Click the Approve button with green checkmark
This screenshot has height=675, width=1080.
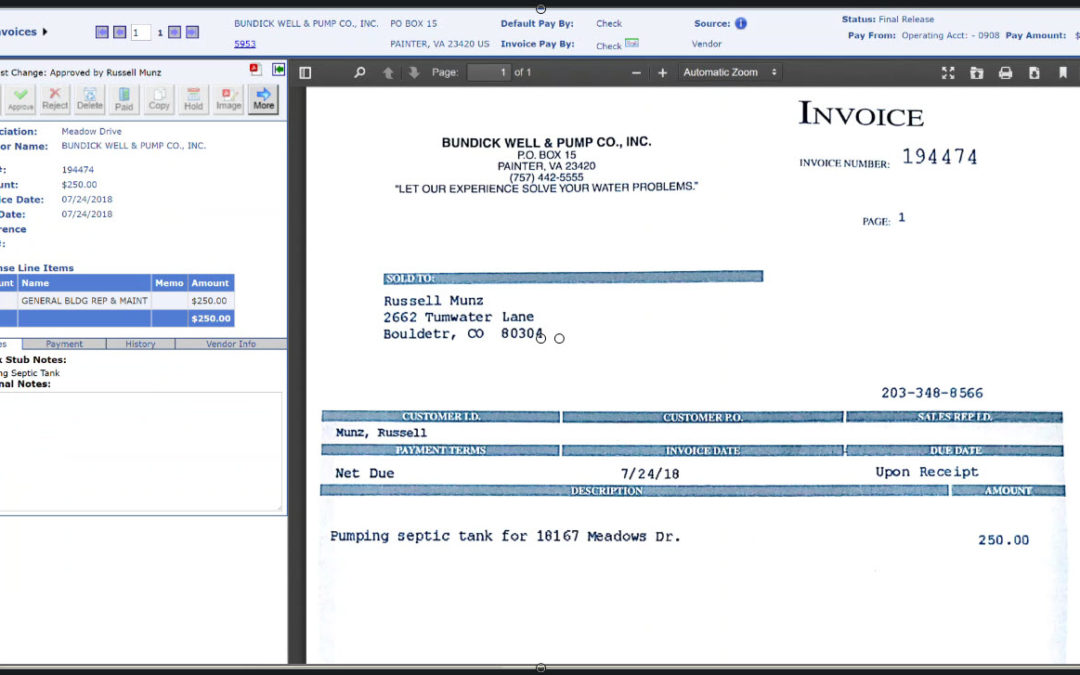(x=20, y=99)
